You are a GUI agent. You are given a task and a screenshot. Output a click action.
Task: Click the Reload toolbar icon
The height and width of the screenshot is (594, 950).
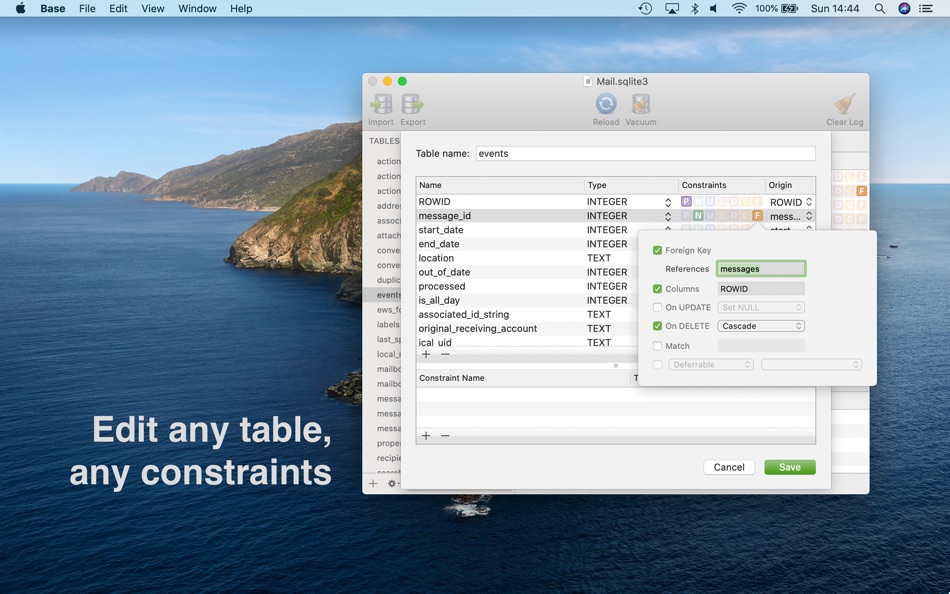point(606,104)
